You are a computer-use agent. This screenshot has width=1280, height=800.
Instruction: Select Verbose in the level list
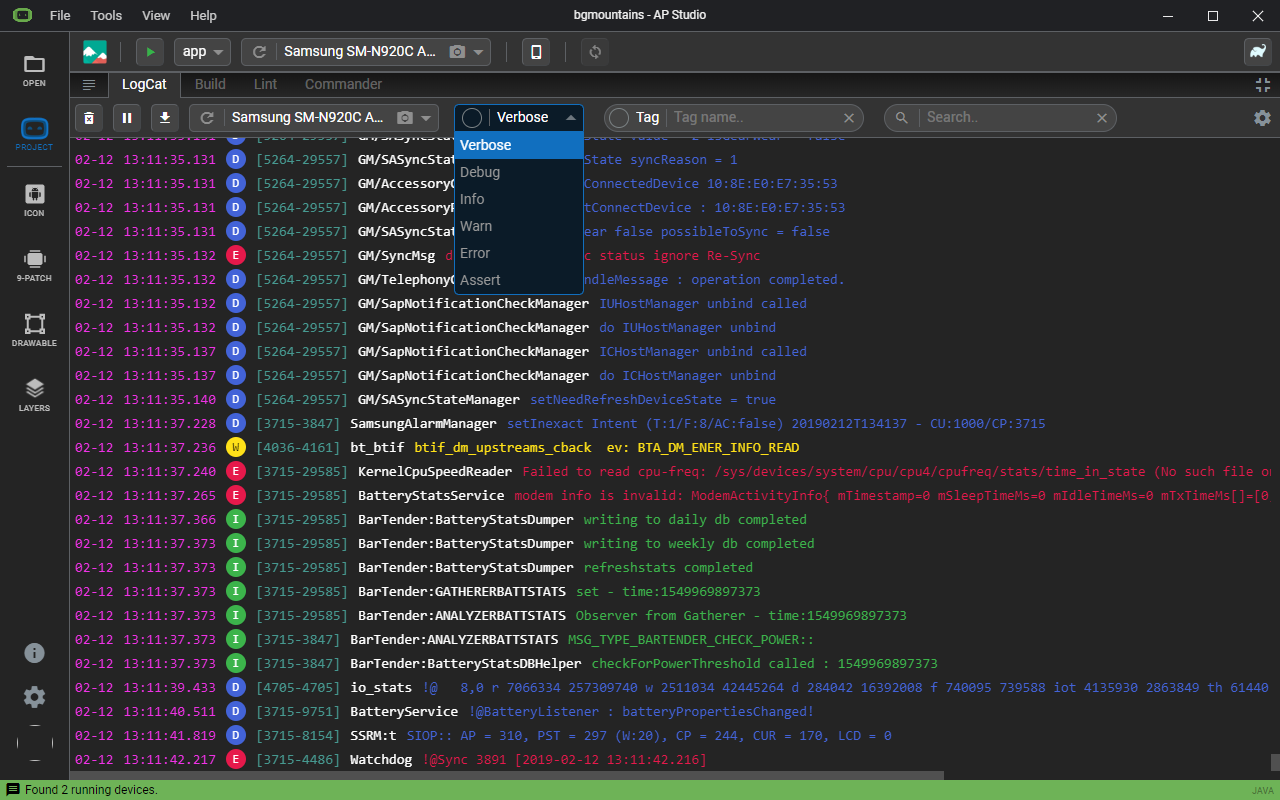(x=519, y=145)
